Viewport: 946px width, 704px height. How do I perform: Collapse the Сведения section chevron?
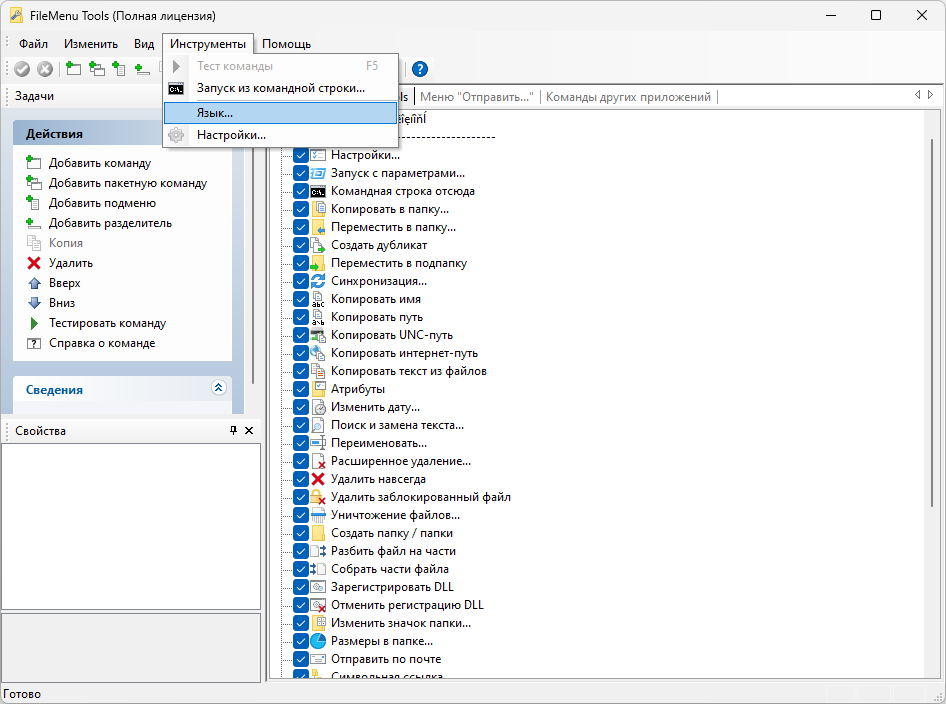pyautogui.click(x=218, y=387)
